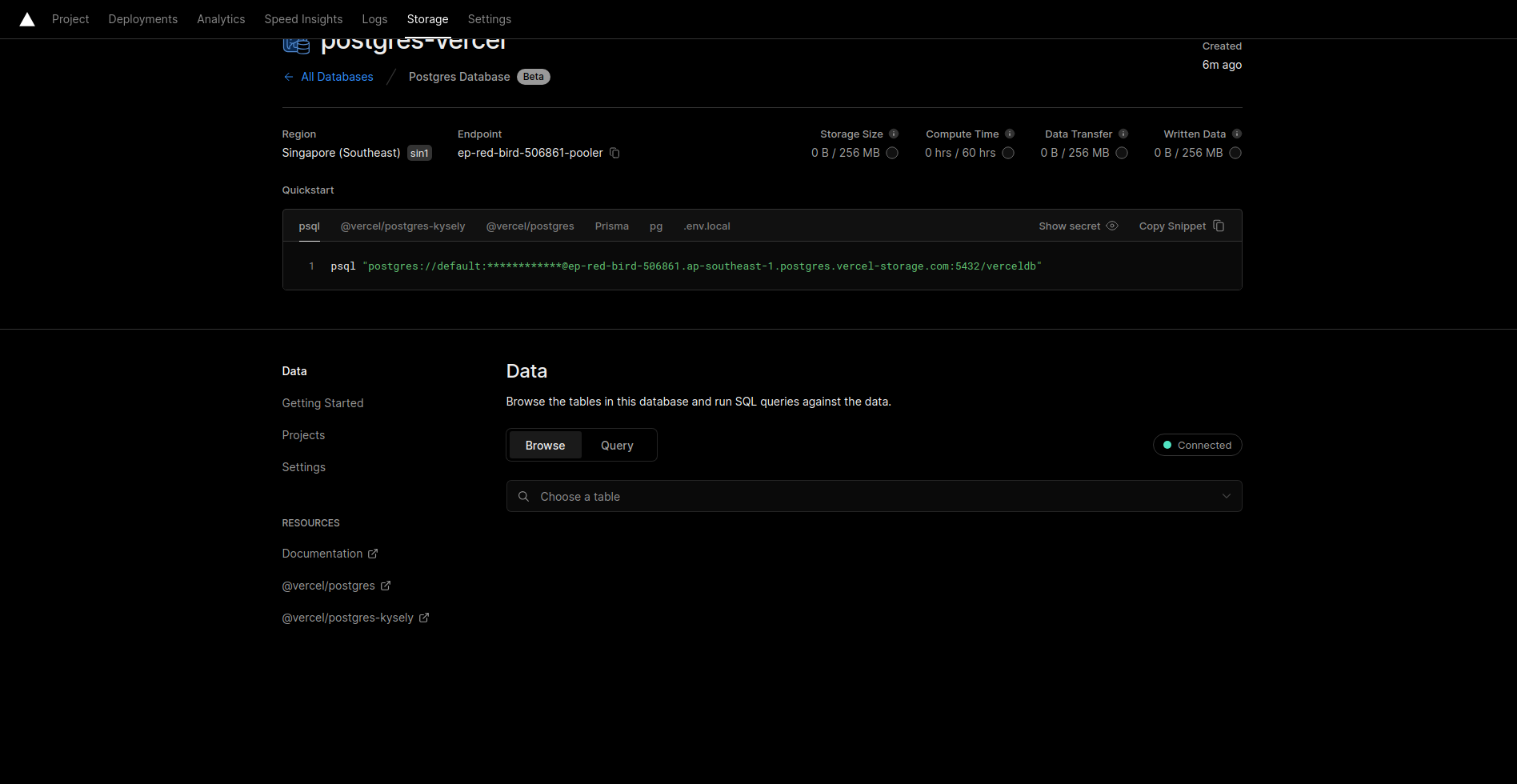Click the Show secret label
This screenshot has width=1517, height=784.
tap(1070, 226)
